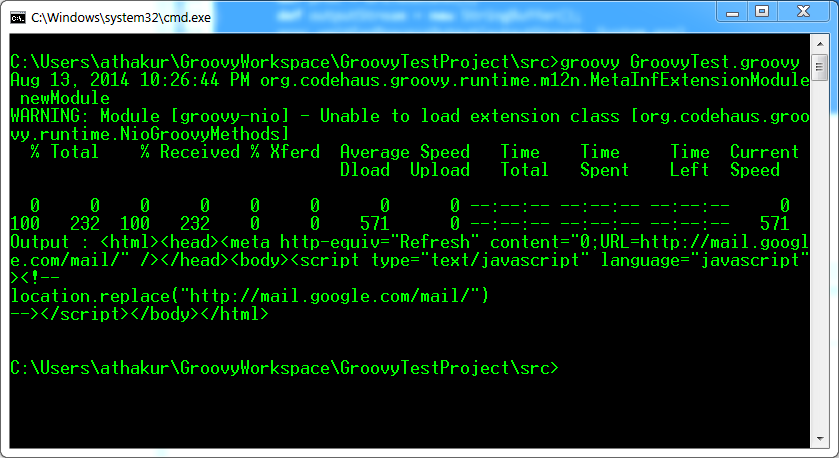Click the 'location.replace' line
The image size is (839, 458).
(x=249, y=296)
